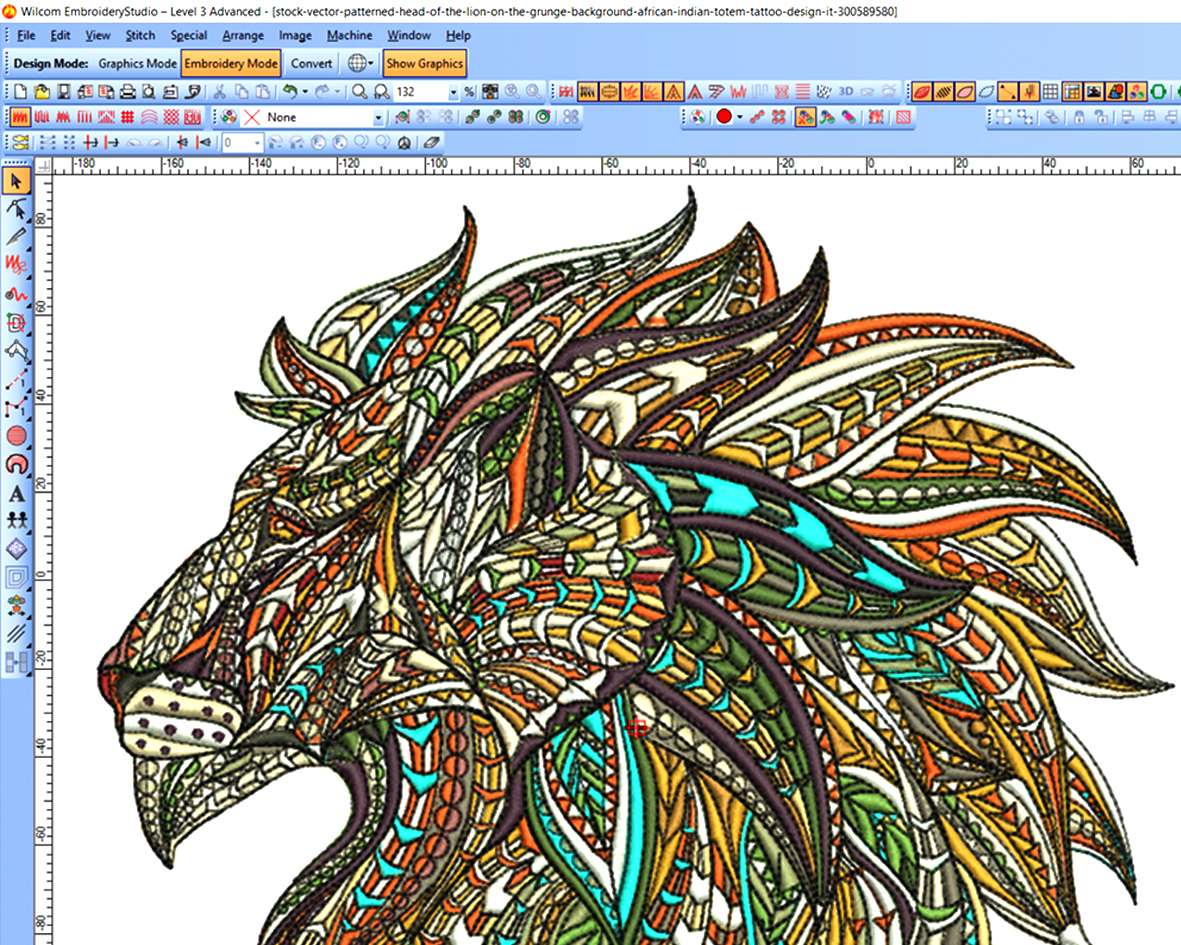Click the eraser icon in bottom toolbar

click(x=431, y=142)
